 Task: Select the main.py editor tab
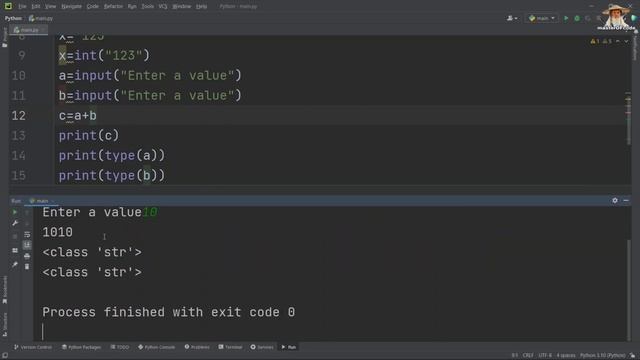[x=29, y=30]
